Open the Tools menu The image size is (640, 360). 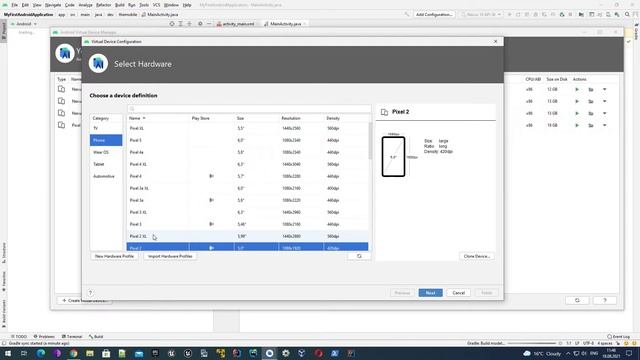[x=144, y=5]
